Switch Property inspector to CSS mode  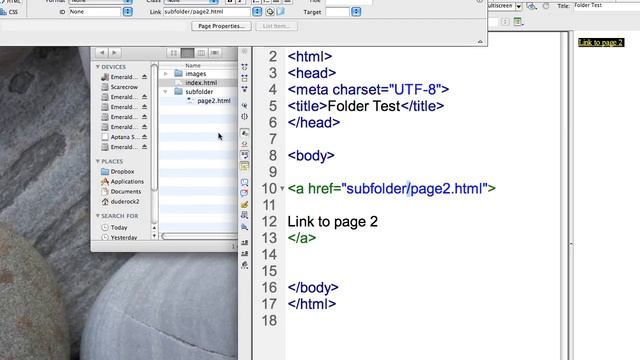point(10,12)
